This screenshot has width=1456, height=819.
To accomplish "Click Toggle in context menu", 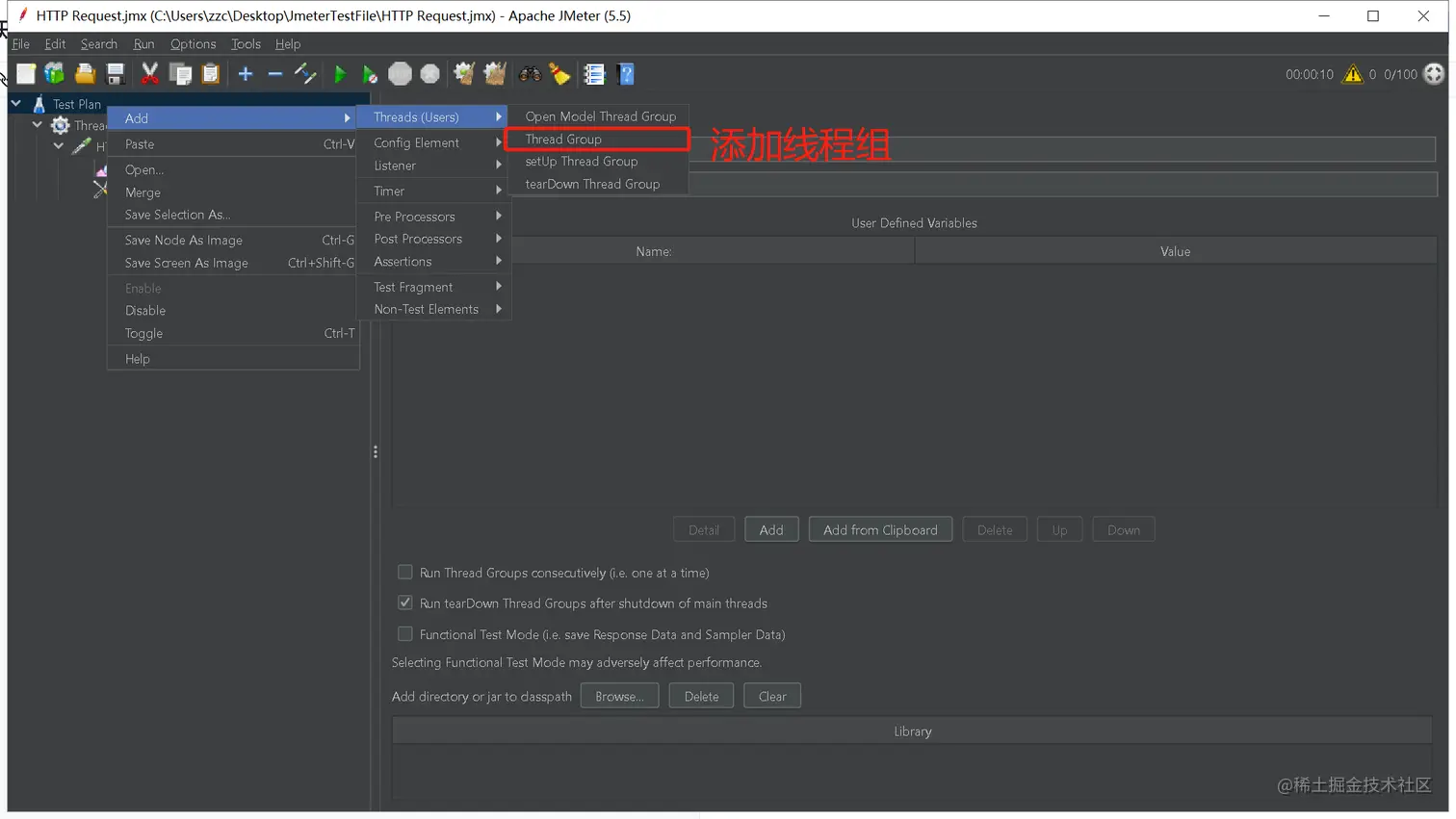I will (233, 334).
